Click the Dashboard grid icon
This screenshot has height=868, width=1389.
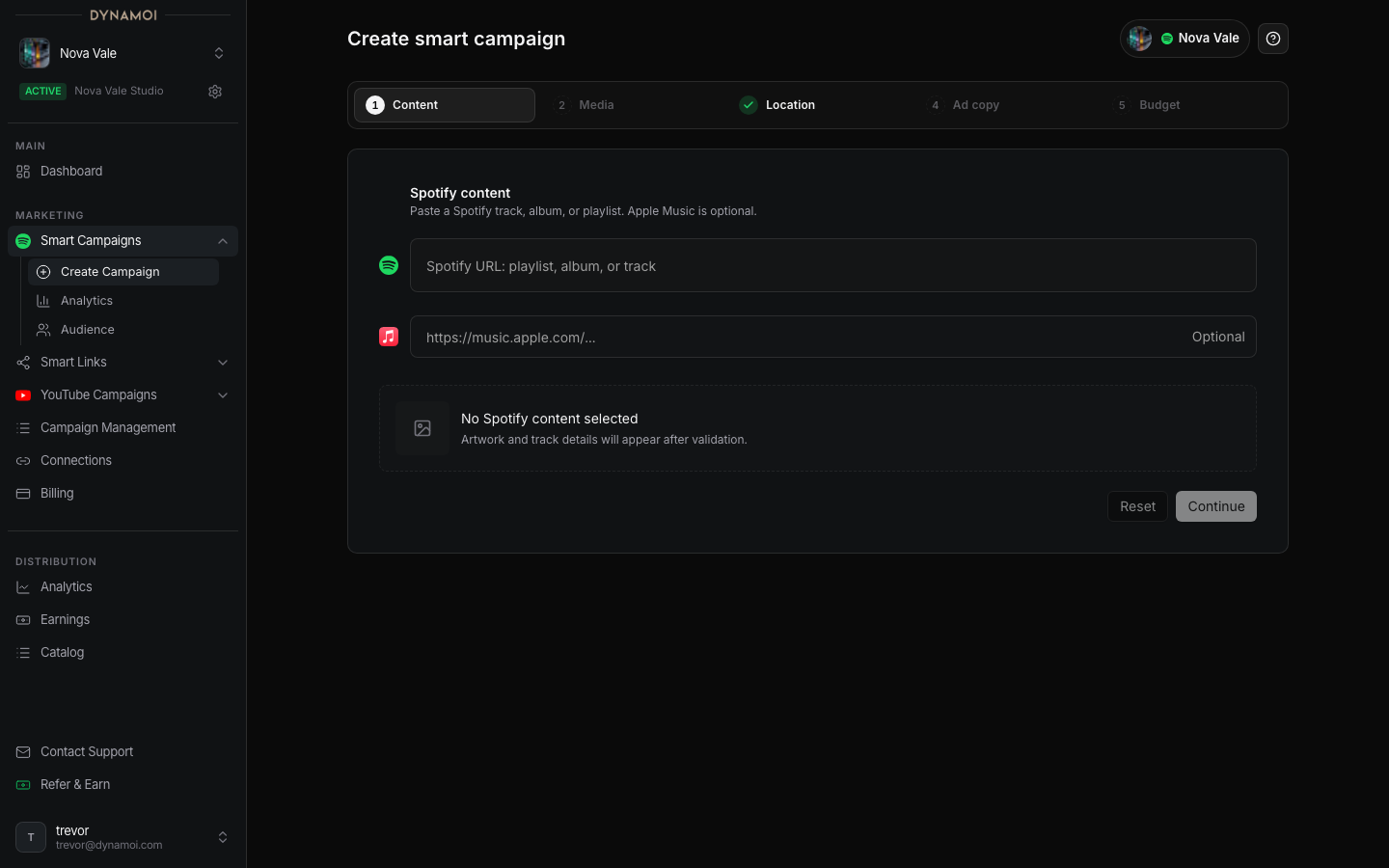pyautogui.click(x=23, y=172)
